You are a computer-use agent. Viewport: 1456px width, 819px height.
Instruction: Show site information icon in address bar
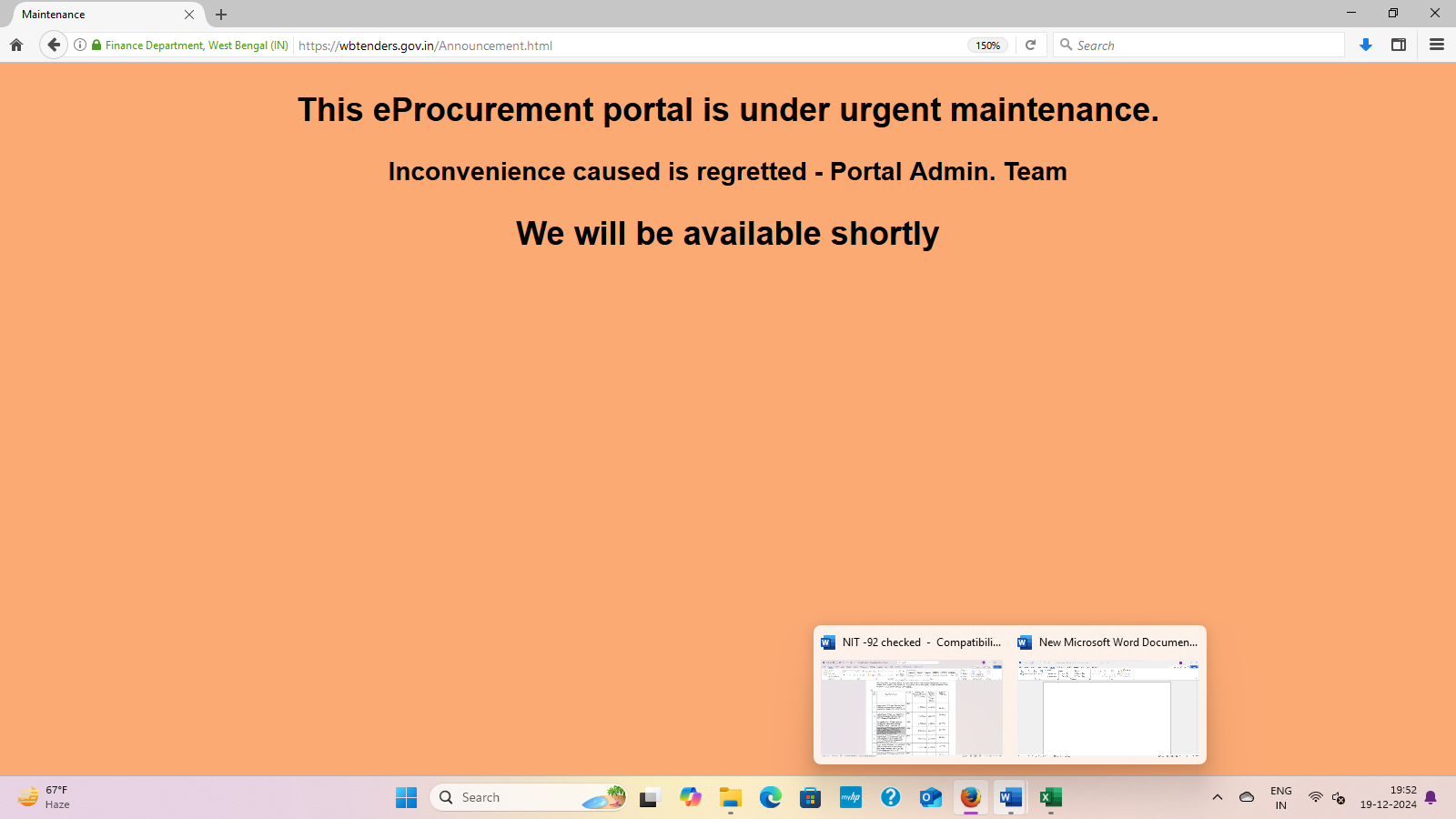pyautogui.click(x=80, y=45)
